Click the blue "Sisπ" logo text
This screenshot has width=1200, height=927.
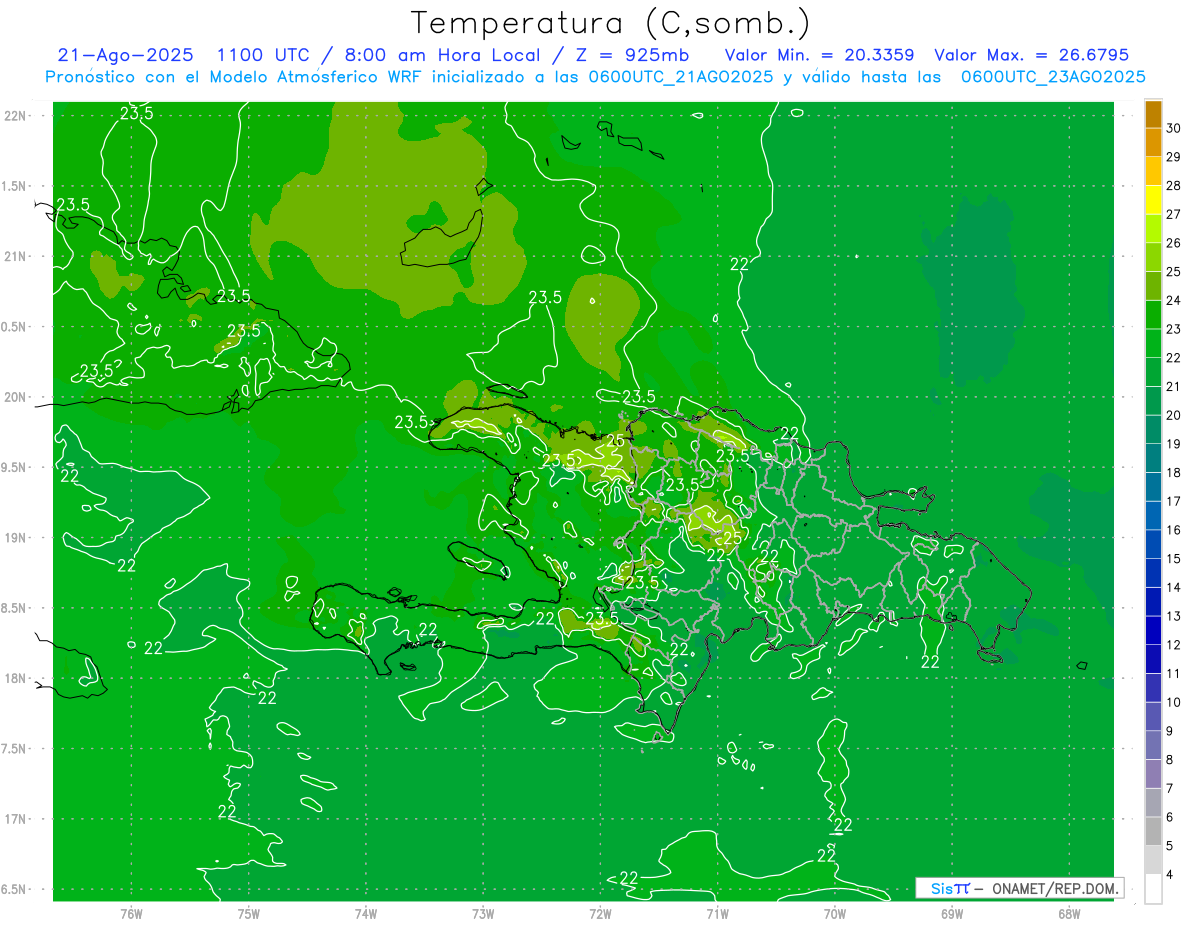point(950,888)
